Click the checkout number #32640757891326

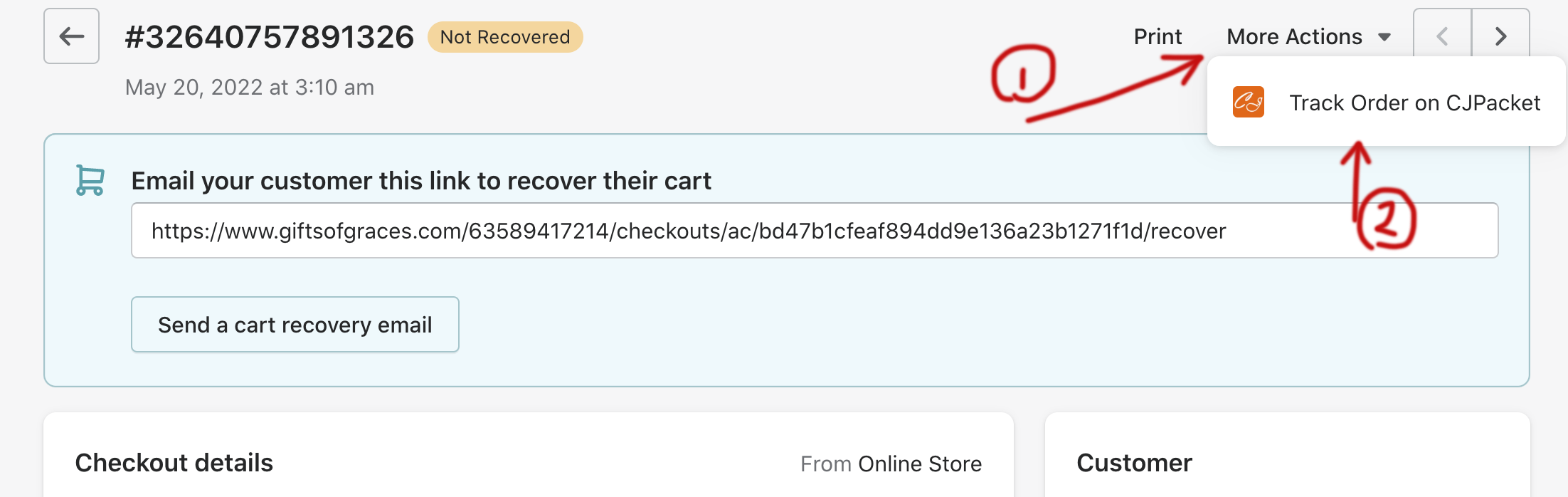click(x=269, y=37)
